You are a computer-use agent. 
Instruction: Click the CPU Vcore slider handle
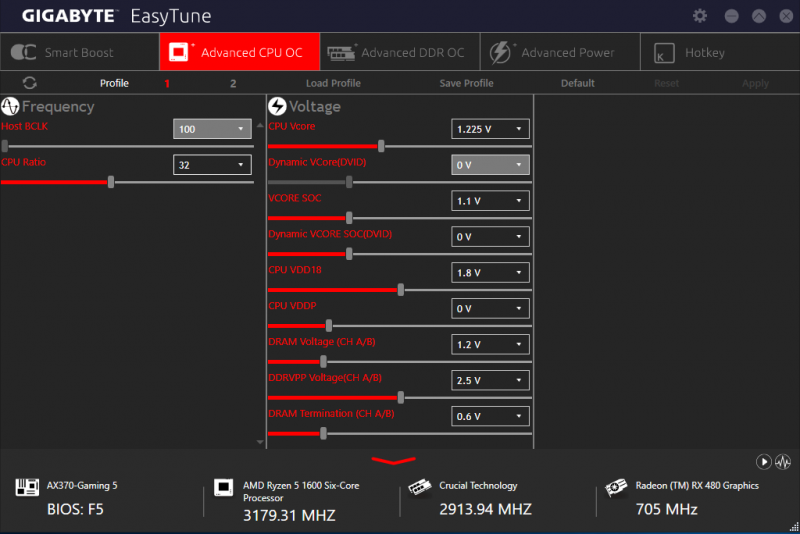pos(381,146)
